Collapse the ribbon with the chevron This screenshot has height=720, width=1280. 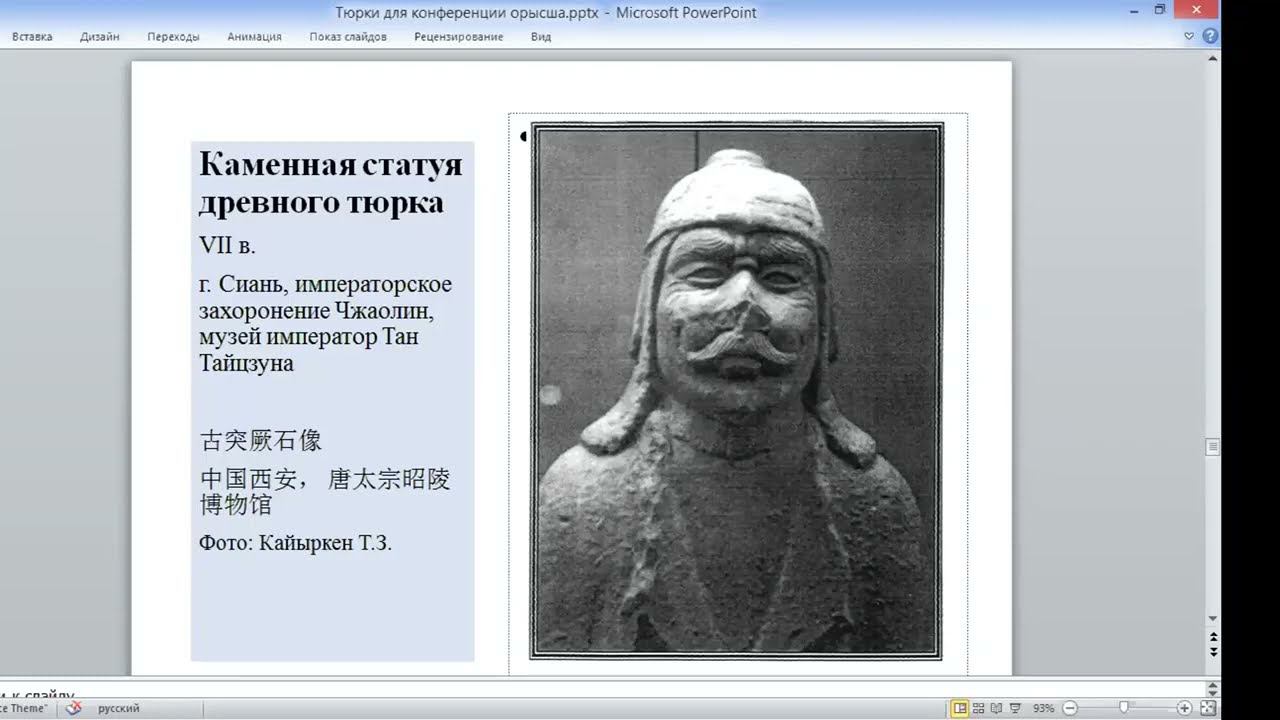coord(1189,36)
